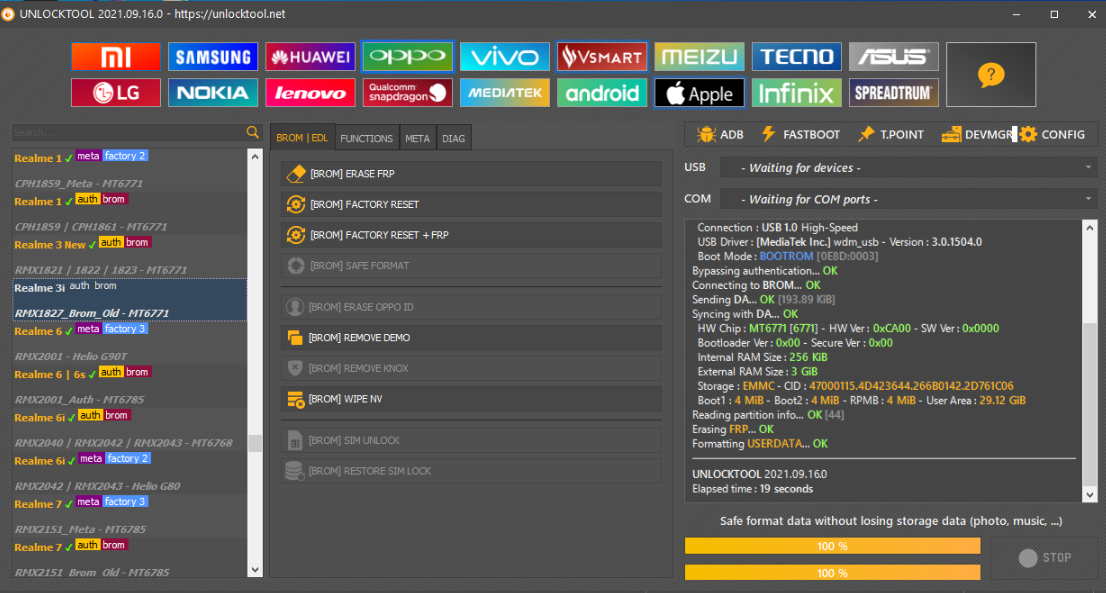This screenshot has height=593, width=1106.
Task: Choose the Lenovo brand tile
Action: pos(310,92)
